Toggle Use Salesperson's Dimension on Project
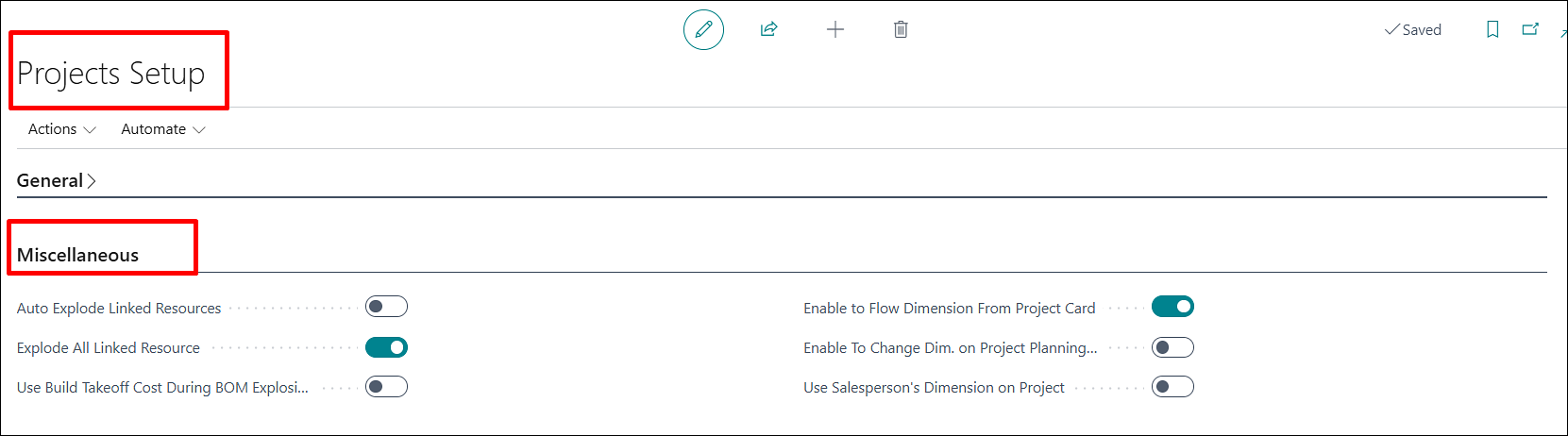The height and width of the screenshot is (436, 1568). click(1172, 386)
